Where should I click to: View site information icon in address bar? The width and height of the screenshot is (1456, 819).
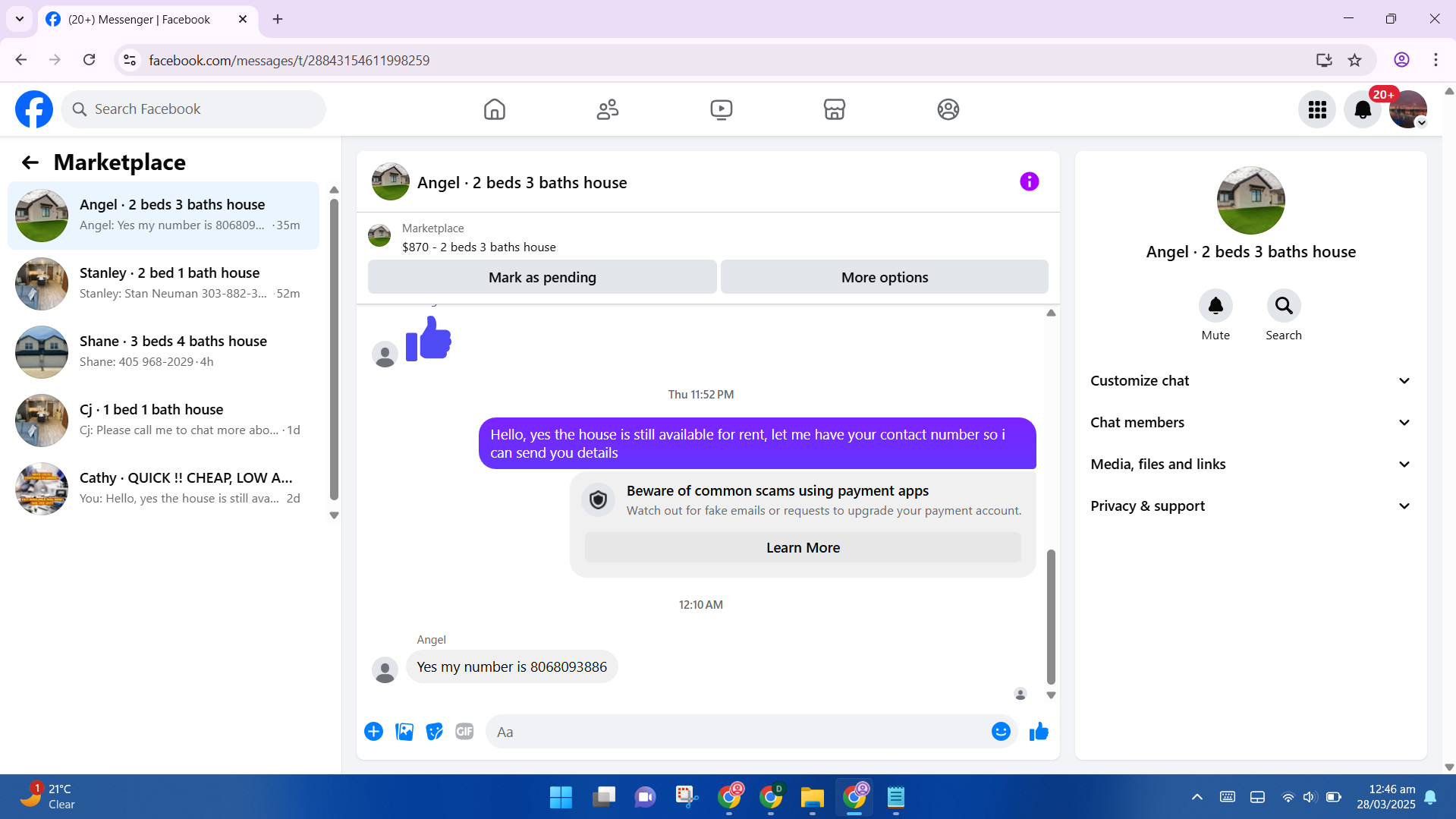click(130, 60)
